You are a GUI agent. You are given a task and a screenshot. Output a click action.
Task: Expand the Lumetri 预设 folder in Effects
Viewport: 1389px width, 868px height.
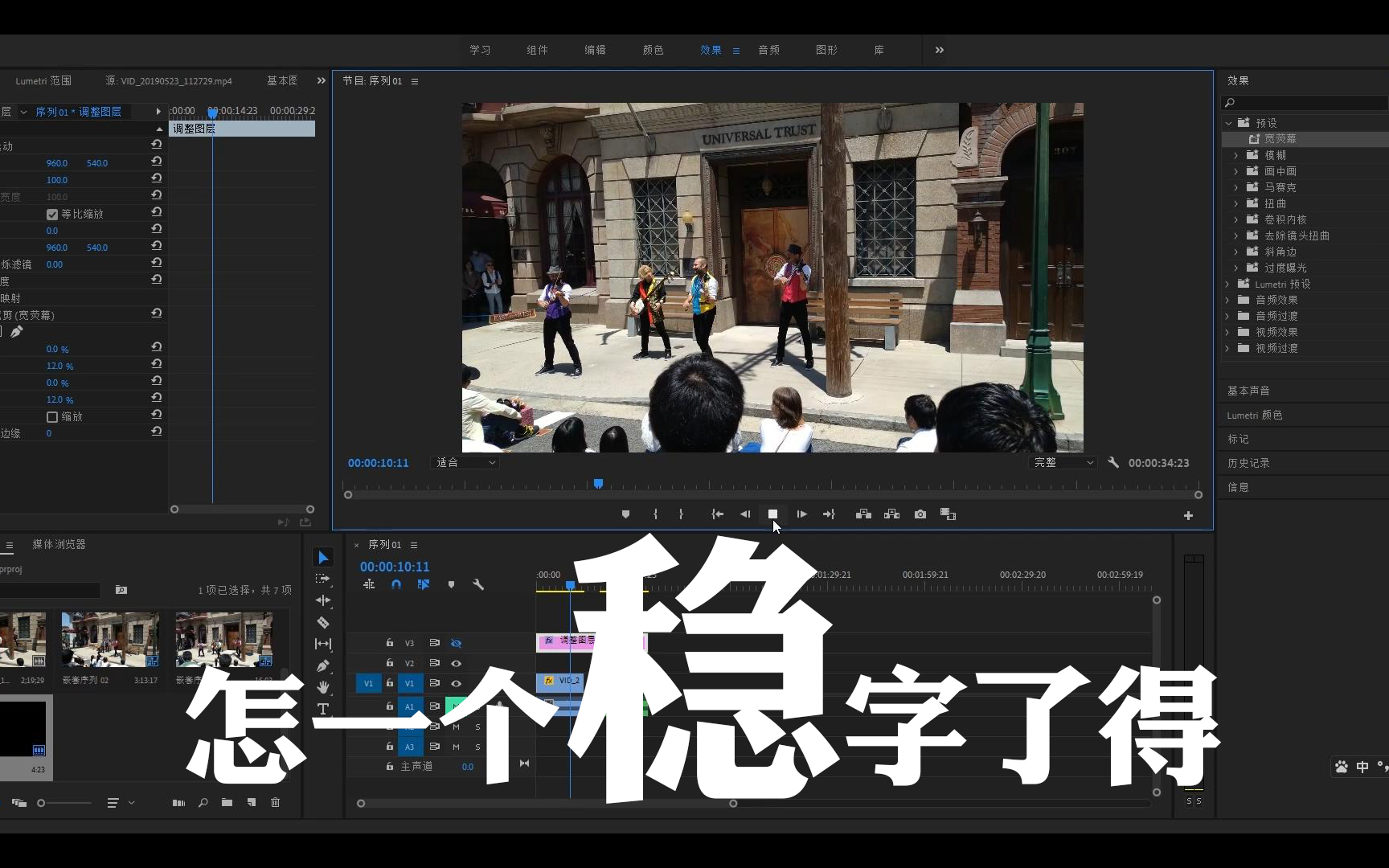[1227, 284]
